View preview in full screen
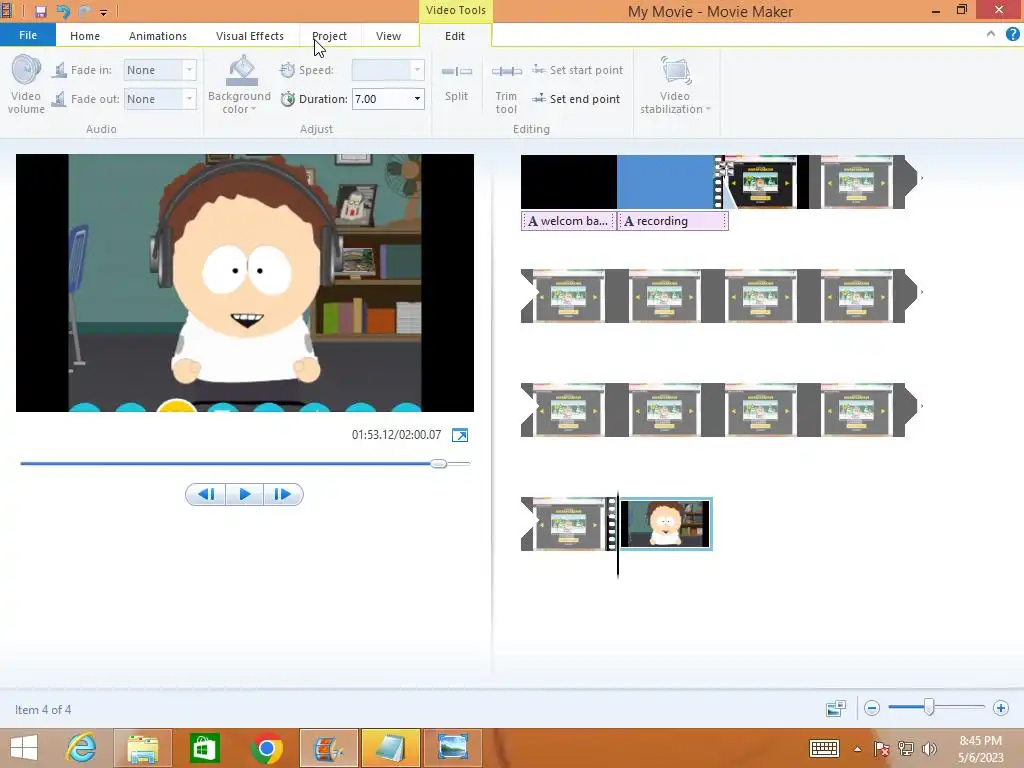The width and height of the screenshot is (1024, 768). click(460, 435)
